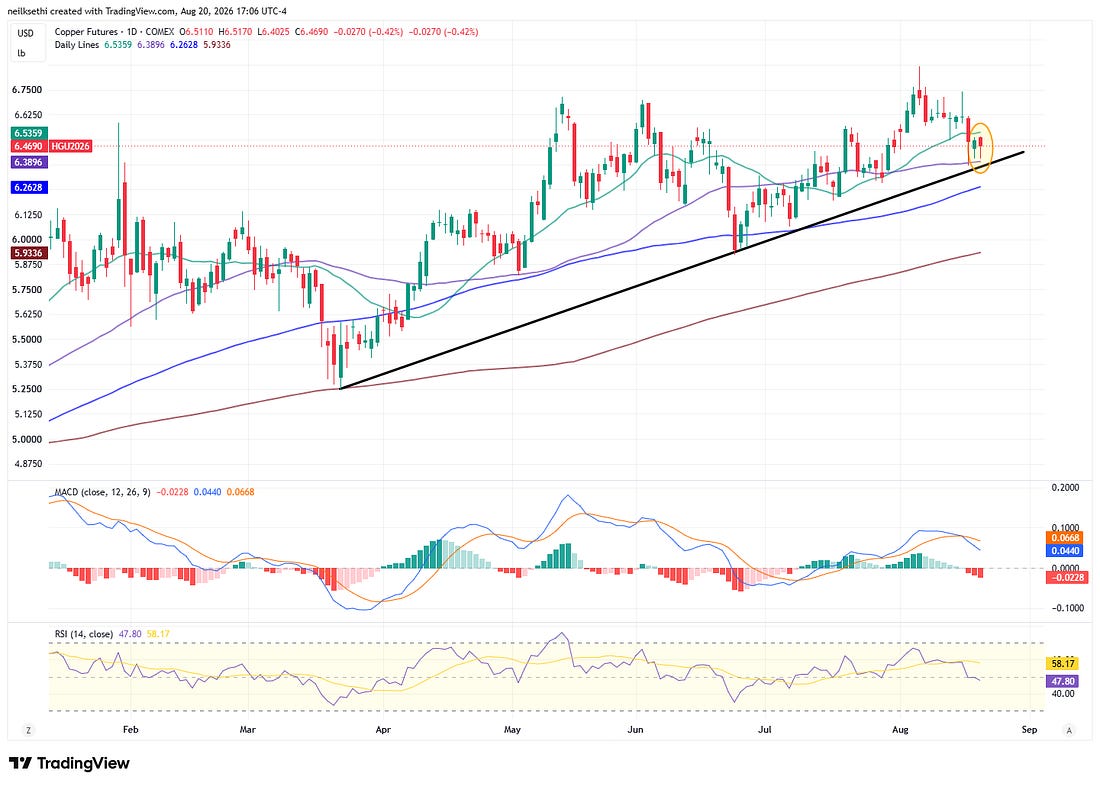Click the 6.5359 green price label
Image resolution: width=1100 pixels, height=786 pixels.
coord(28,133)
